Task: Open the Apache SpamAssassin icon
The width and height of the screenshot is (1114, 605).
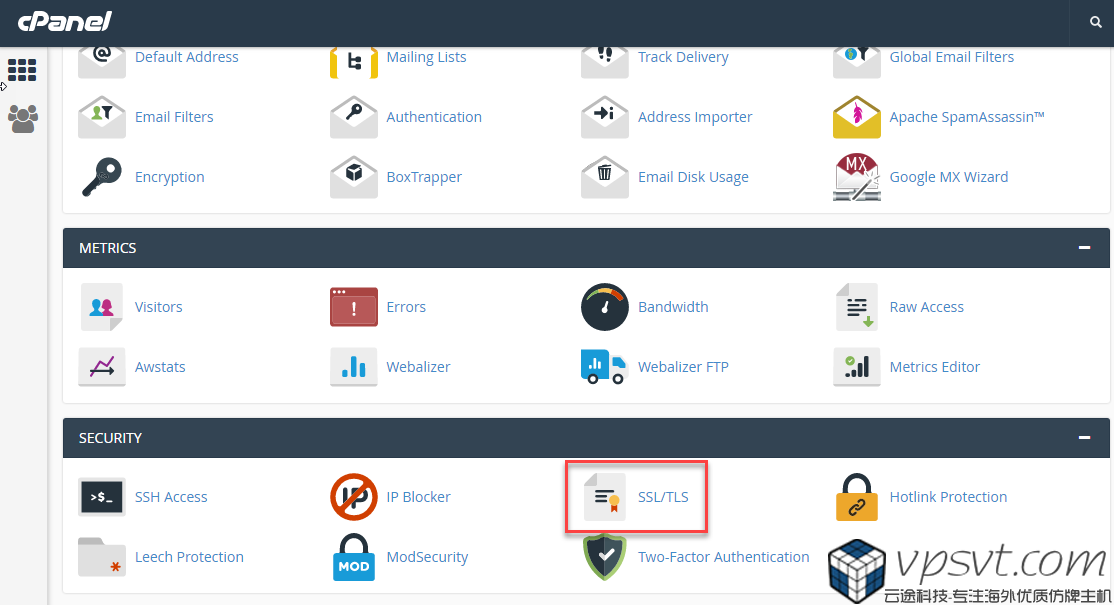Action: click(856, 117)
